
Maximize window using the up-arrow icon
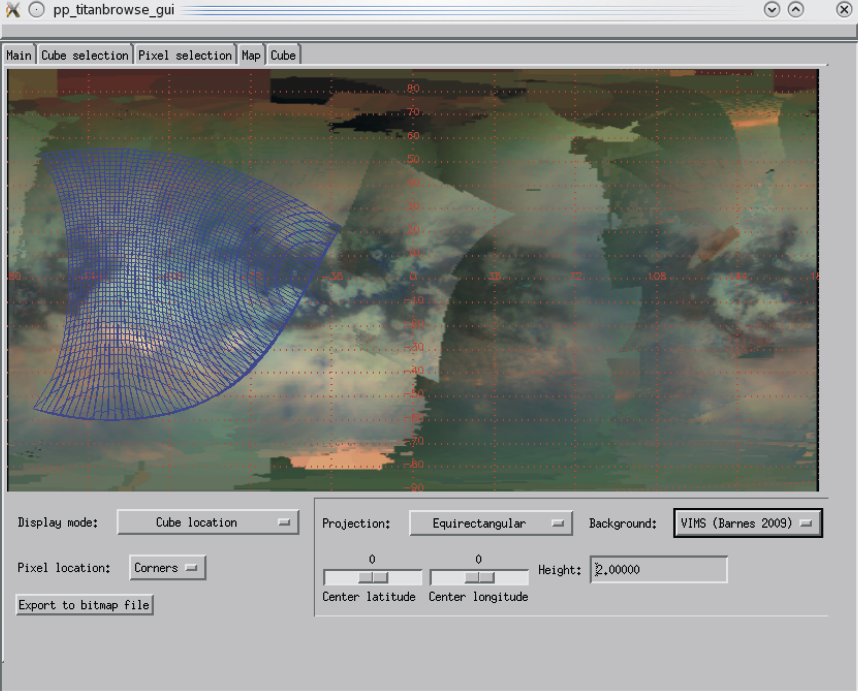(796, 10)
